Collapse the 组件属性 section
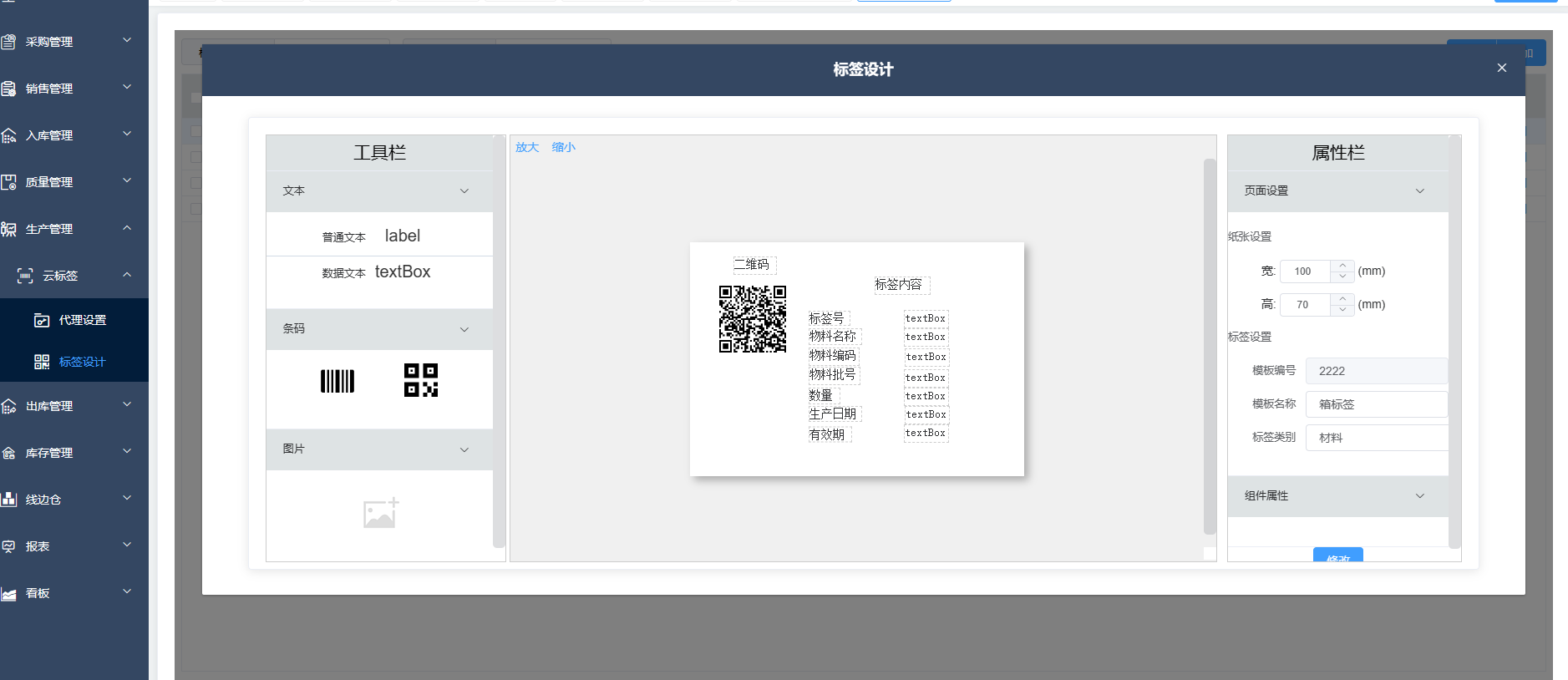 (x=1419, y=496)
